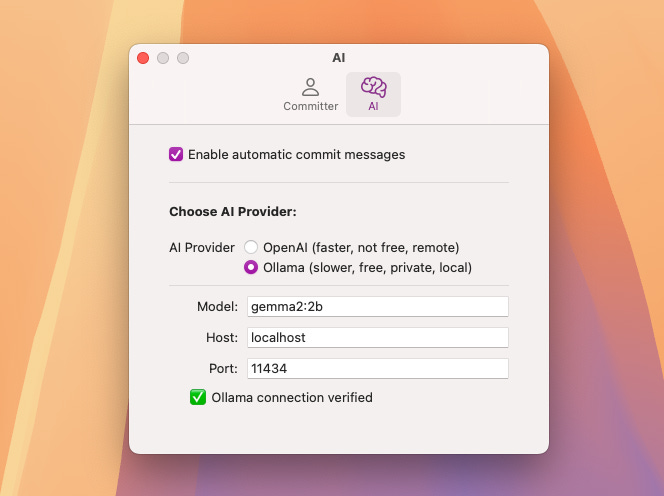Select the Ollama provider radio button
664x496 pixels.
[251, 267]
